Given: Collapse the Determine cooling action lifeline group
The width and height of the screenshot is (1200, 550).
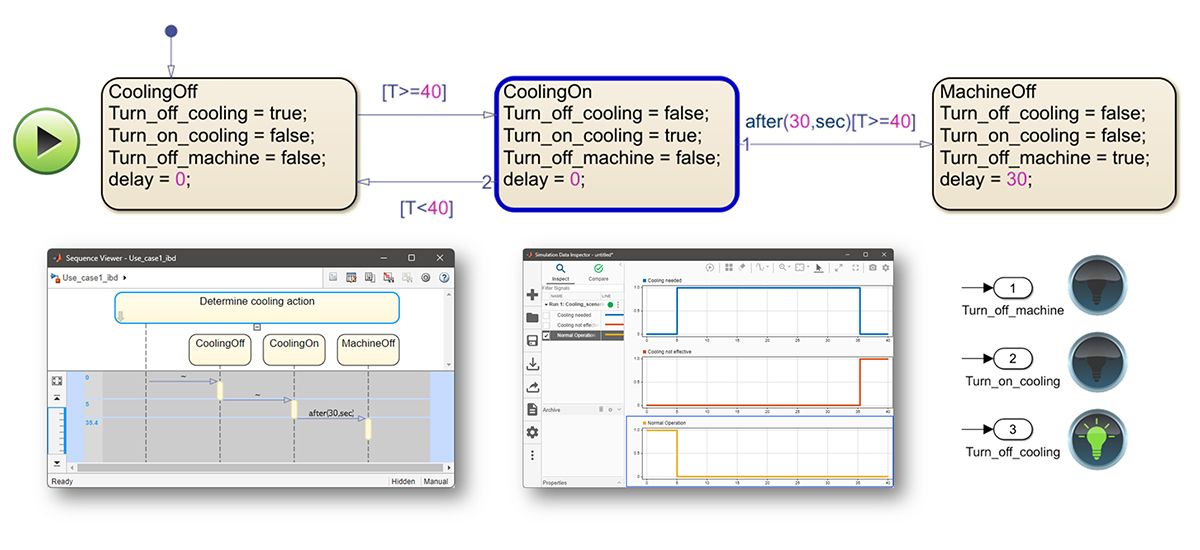Looking at the screenshot, I should click(x=257, y=327).
